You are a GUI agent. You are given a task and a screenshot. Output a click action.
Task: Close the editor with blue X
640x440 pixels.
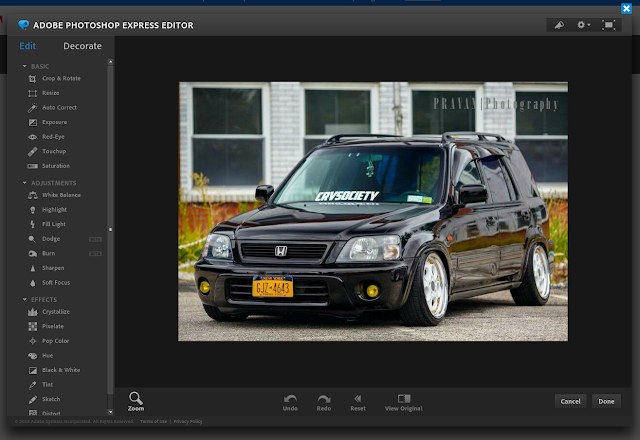click(x=627, y=9)
